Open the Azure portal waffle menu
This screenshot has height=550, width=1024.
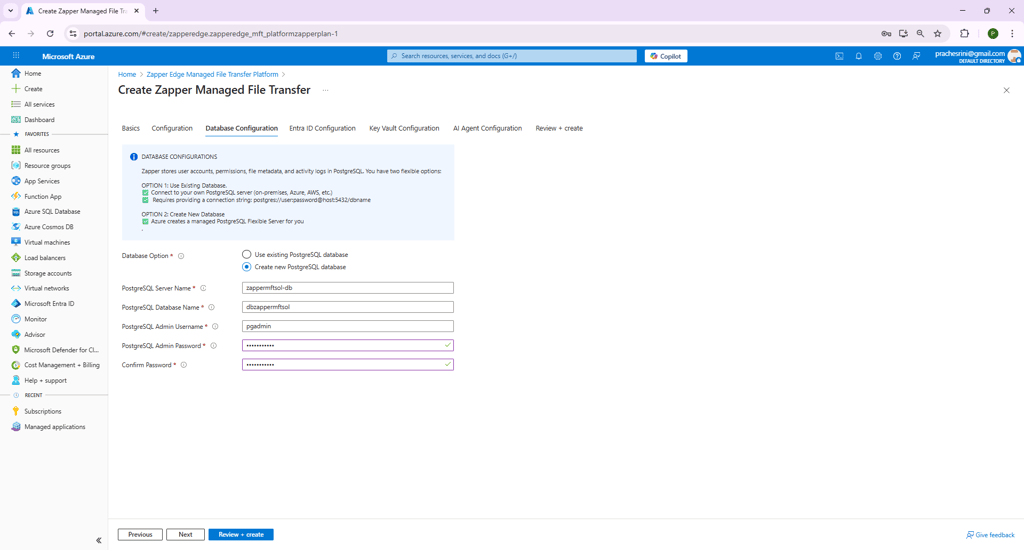coord(16,56)
